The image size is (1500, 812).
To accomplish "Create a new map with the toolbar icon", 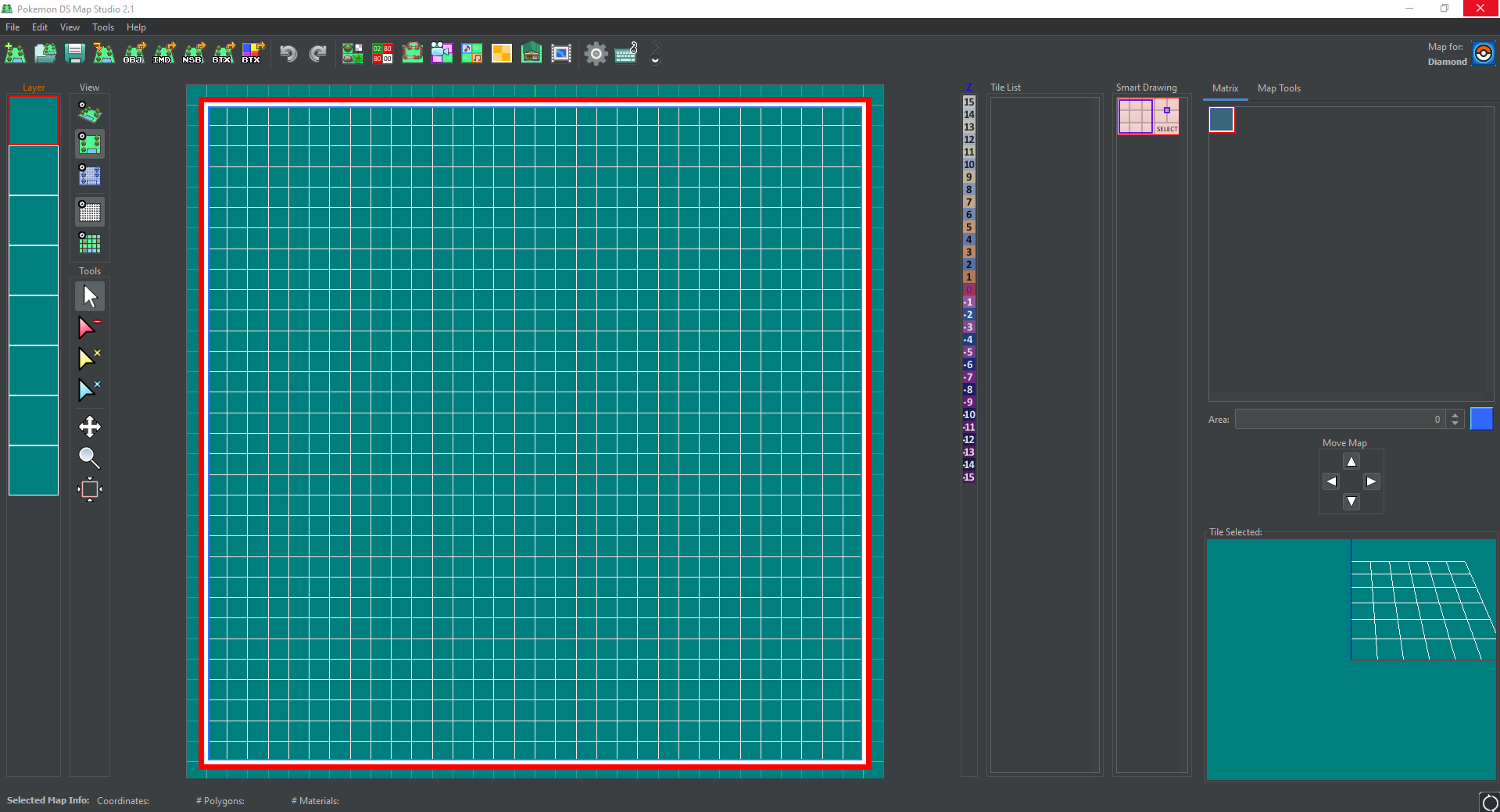I will [x=14, y=52].
